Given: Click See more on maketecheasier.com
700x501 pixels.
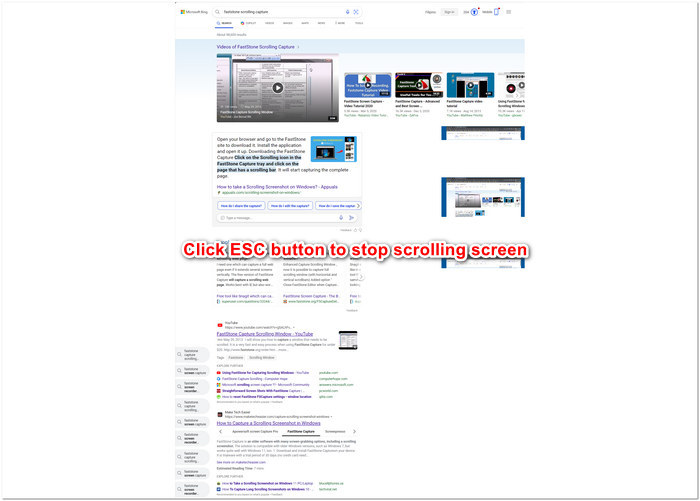Looking at the screenshot, I should (241, 462).
